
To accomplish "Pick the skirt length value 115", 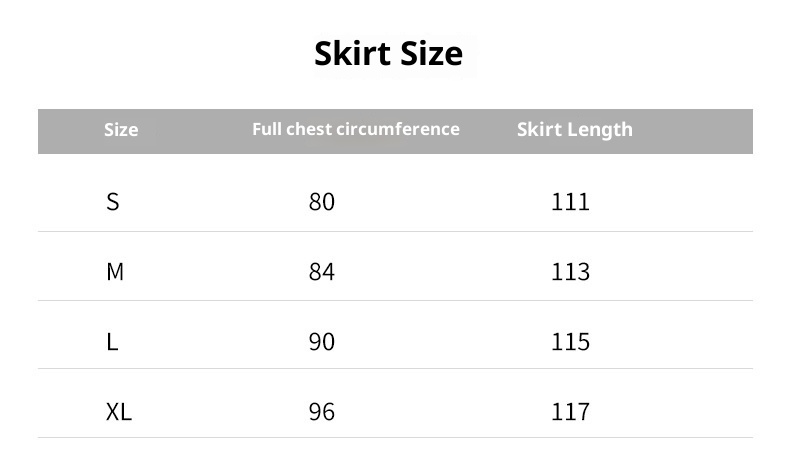I will coord(570,342).
